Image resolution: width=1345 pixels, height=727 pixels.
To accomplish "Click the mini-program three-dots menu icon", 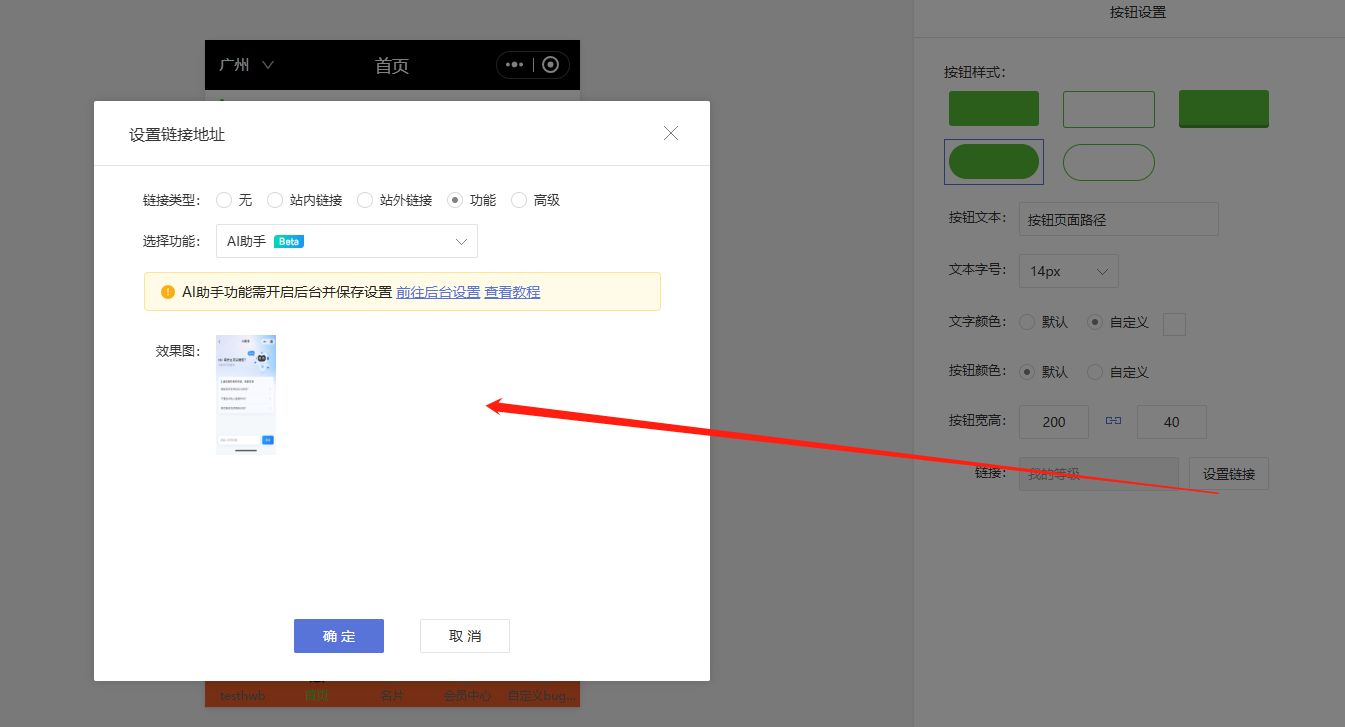I will 515,65.
